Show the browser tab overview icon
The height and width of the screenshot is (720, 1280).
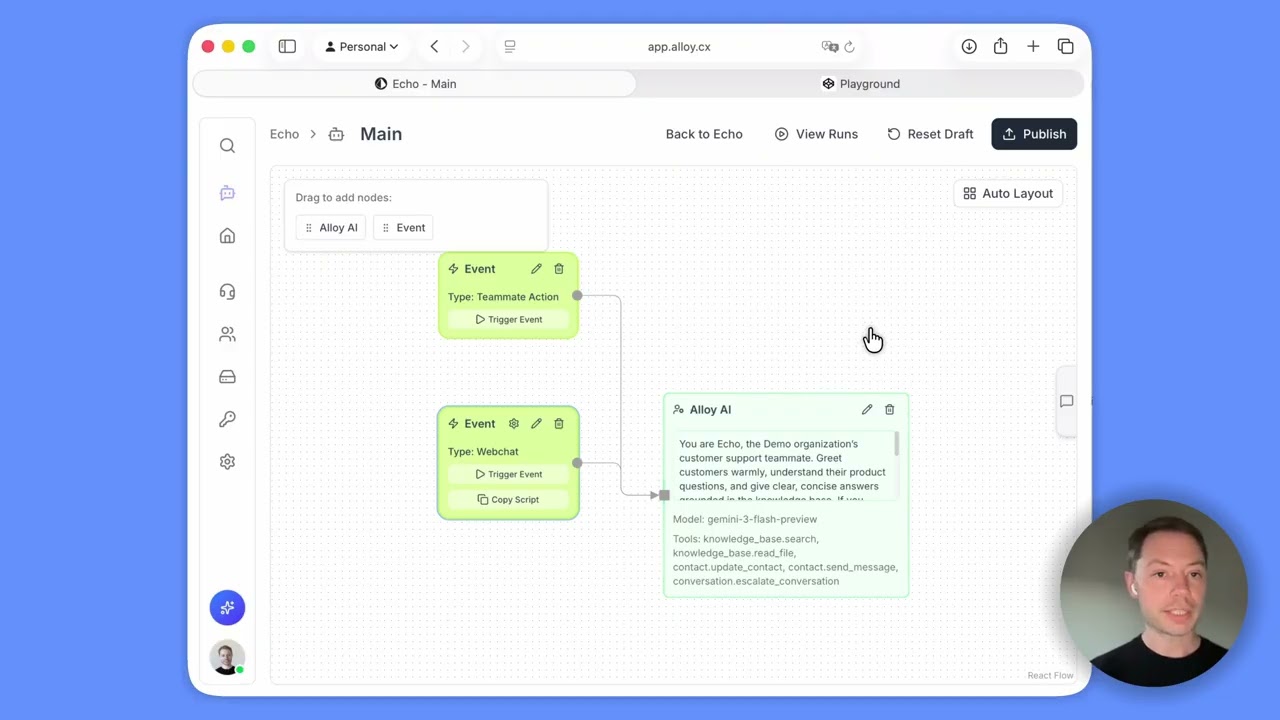click(x=1066, y=46)
